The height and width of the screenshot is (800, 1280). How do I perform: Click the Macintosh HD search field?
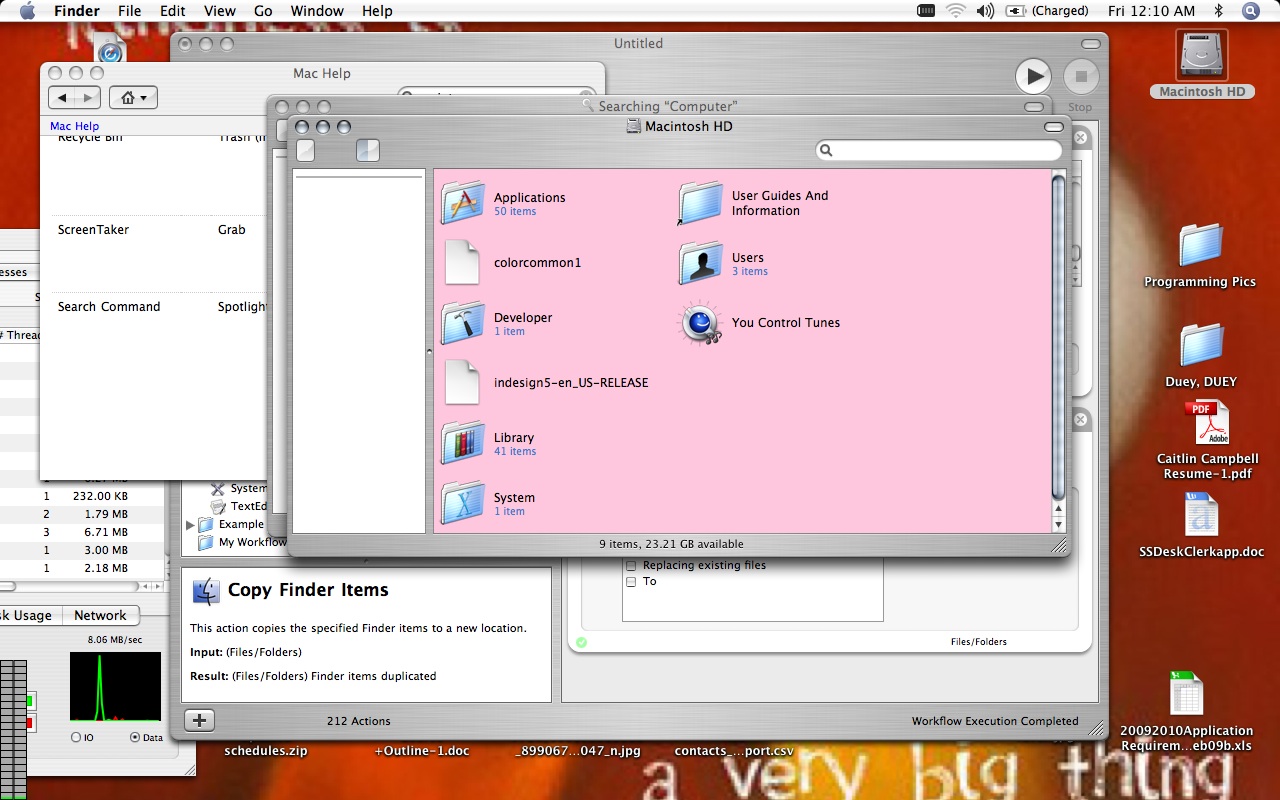click(x=939, y=150)
